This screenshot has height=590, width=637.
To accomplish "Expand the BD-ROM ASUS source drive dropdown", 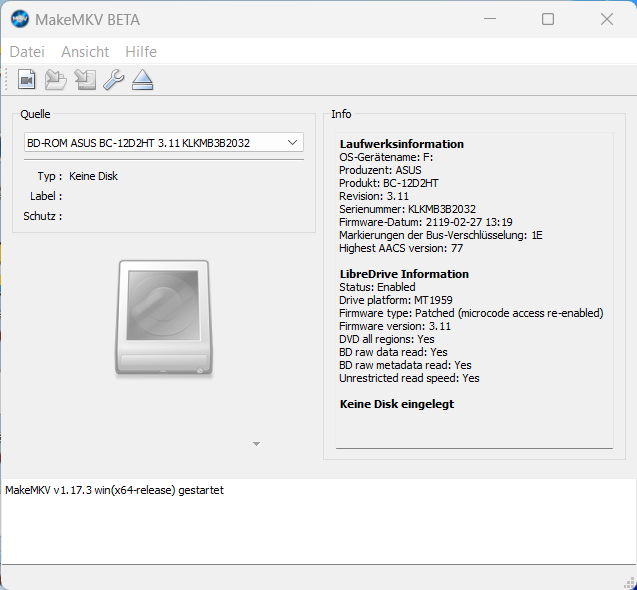I will (164, 143).
